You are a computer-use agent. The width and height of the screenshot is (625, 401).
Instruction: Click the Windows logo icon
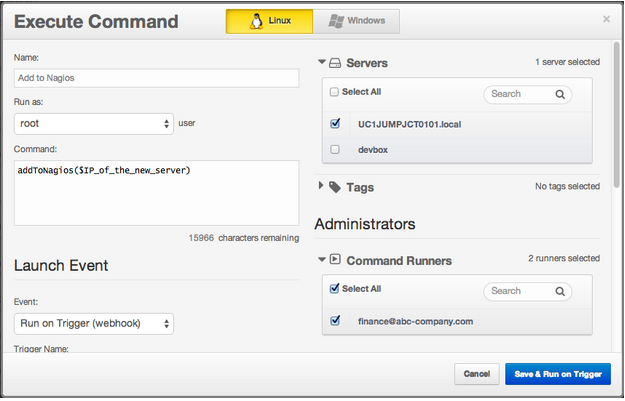pyautogui.click(x=335, y=21)
